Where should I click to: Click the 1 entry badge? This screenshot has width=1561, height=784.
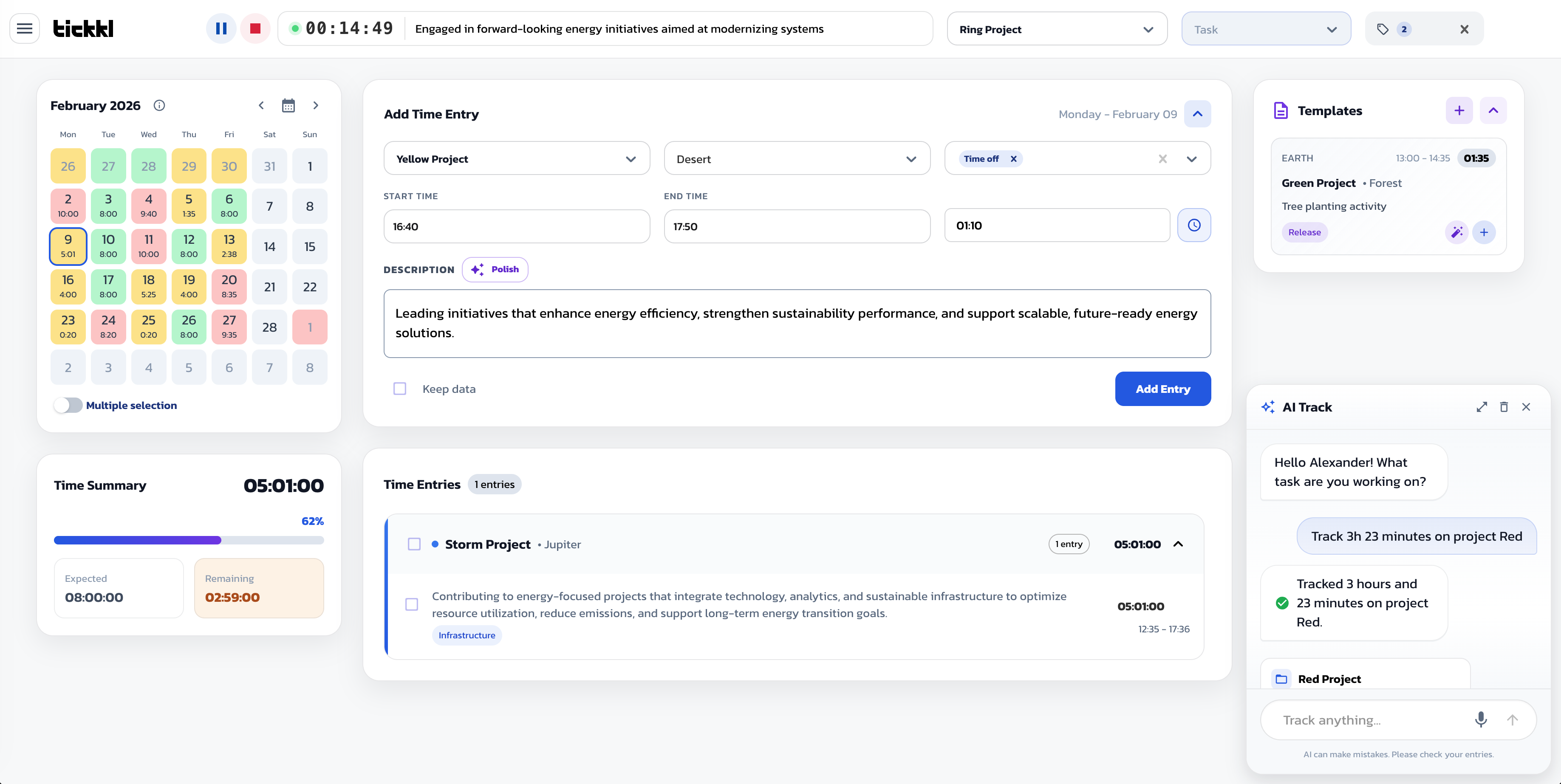point(1068,544)
